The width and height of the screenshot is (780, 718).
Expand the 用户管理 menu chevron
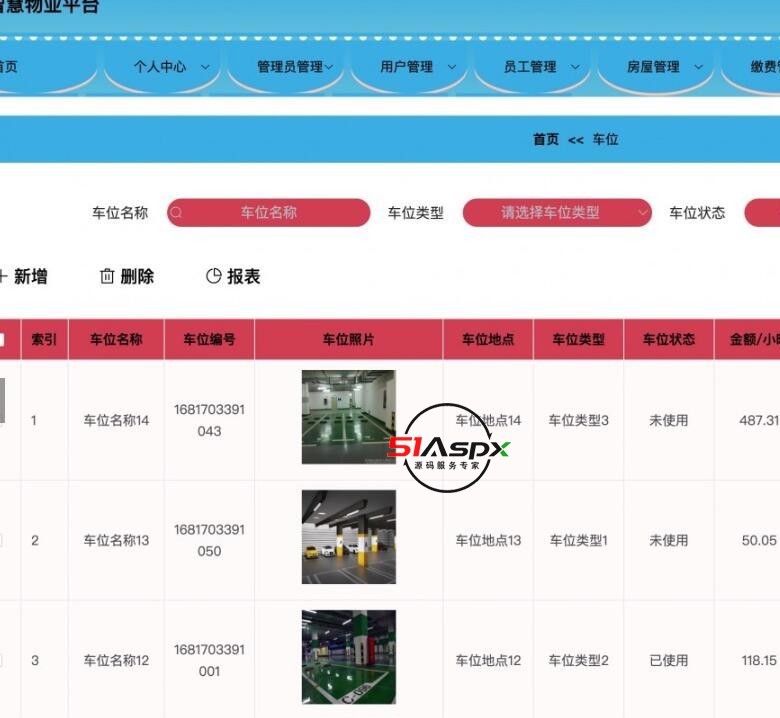452,67
